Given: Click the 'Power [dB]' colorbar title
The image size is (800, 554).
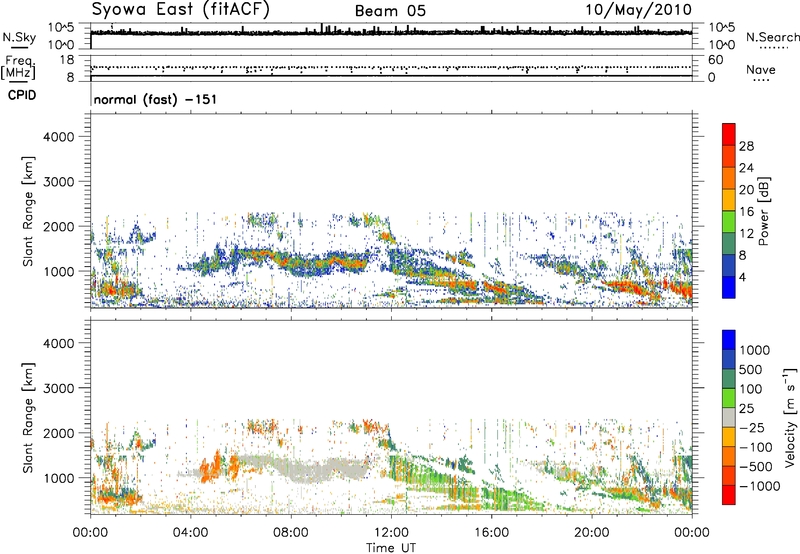Looking at the screenshot, I should (763, 211).
